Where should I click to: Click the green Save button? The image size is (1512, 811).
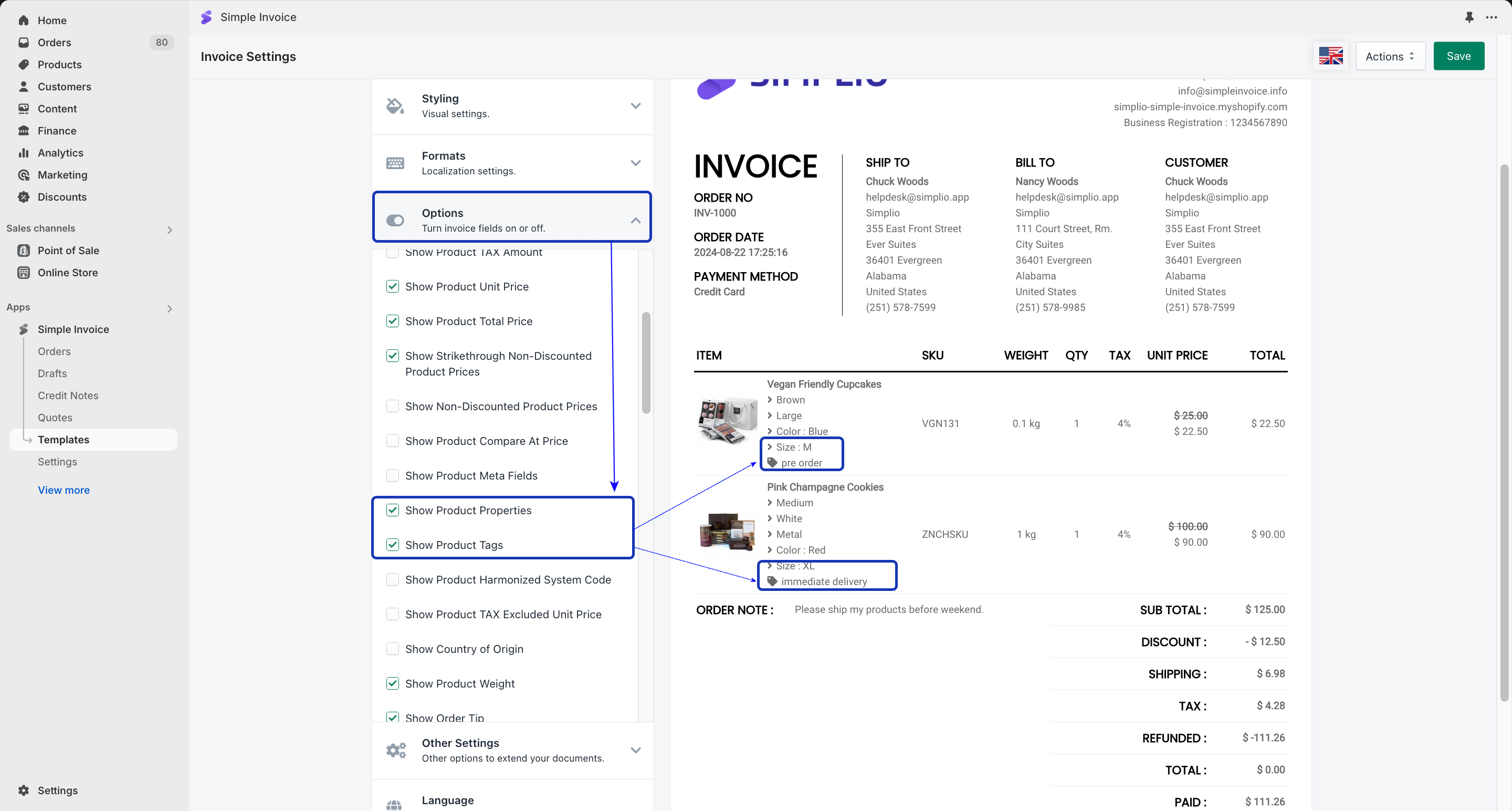(x=1458, y=56)
